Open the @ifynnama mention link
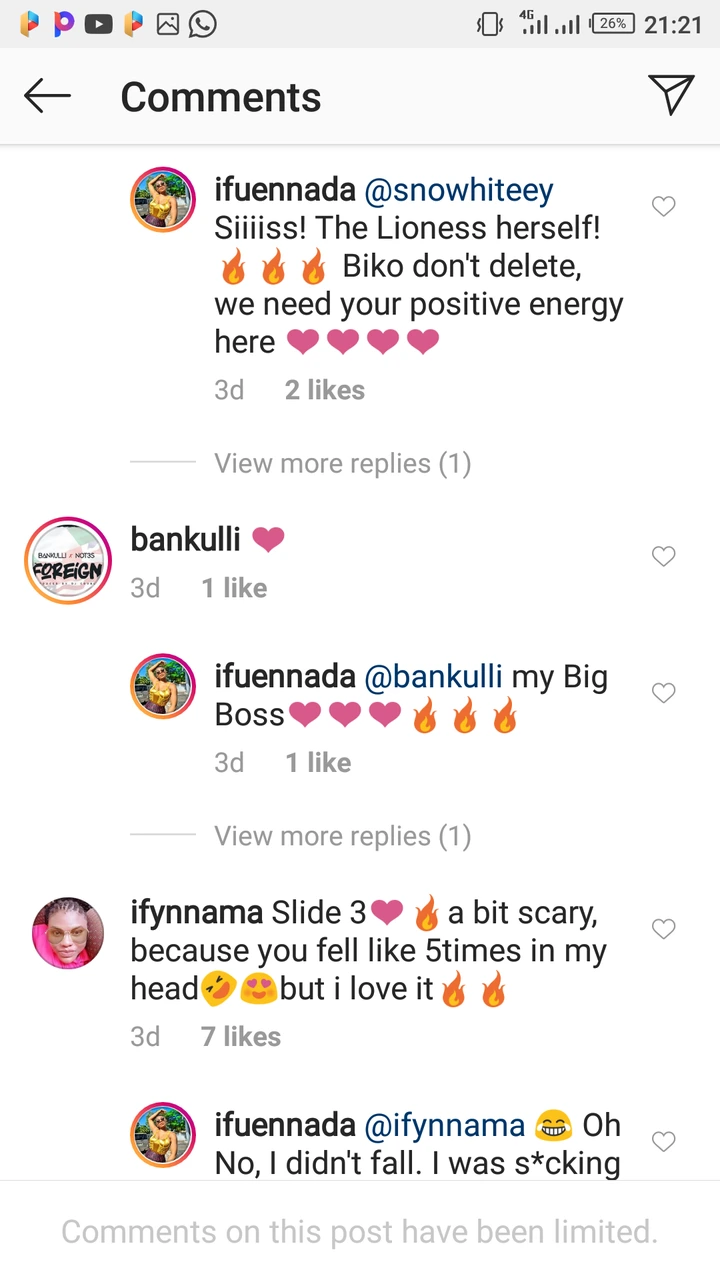This screenshot has width=720, height=1280. (x=445, y=1126)
